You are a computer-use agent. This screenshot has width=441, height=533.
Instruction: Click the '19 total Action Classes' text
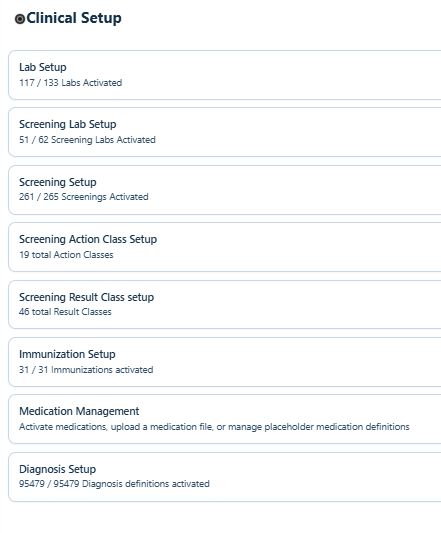point(66,255)
